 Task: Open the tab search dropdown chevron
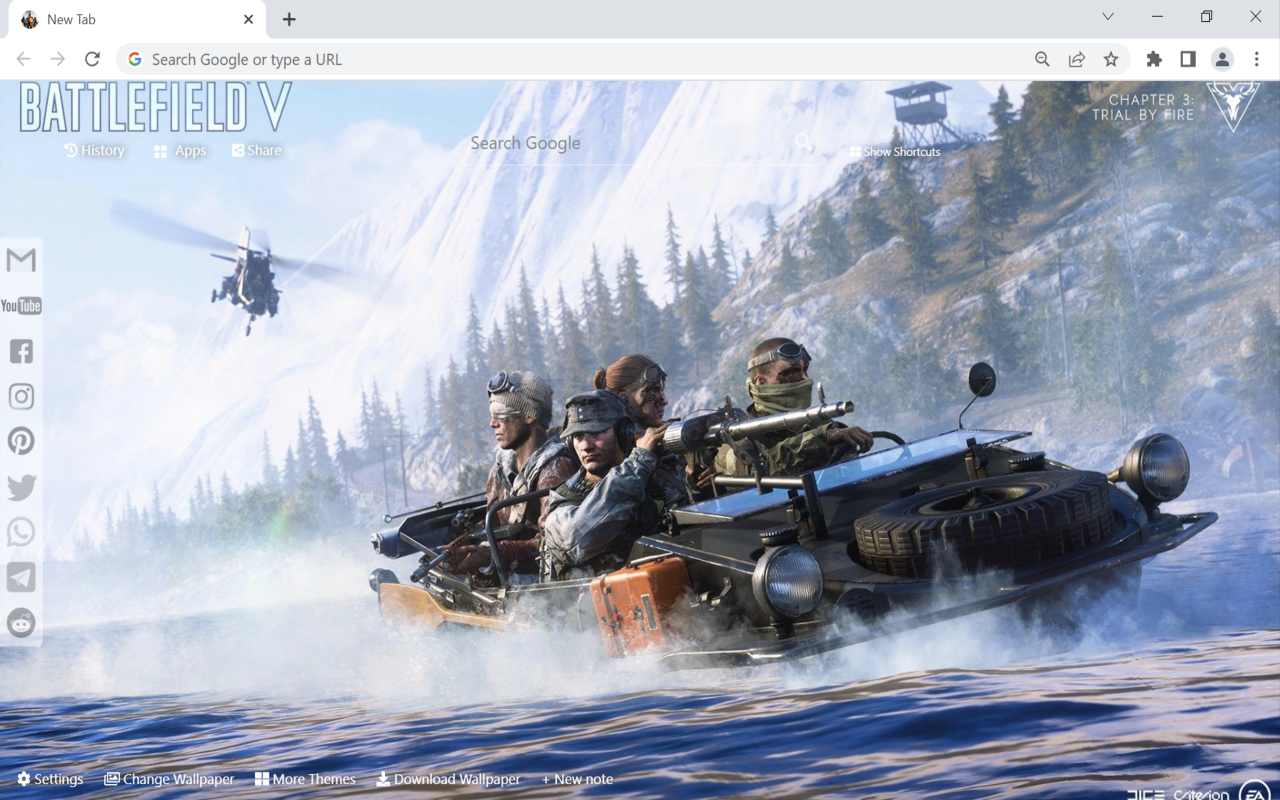pyautogui.click(x=1108, y=17)
